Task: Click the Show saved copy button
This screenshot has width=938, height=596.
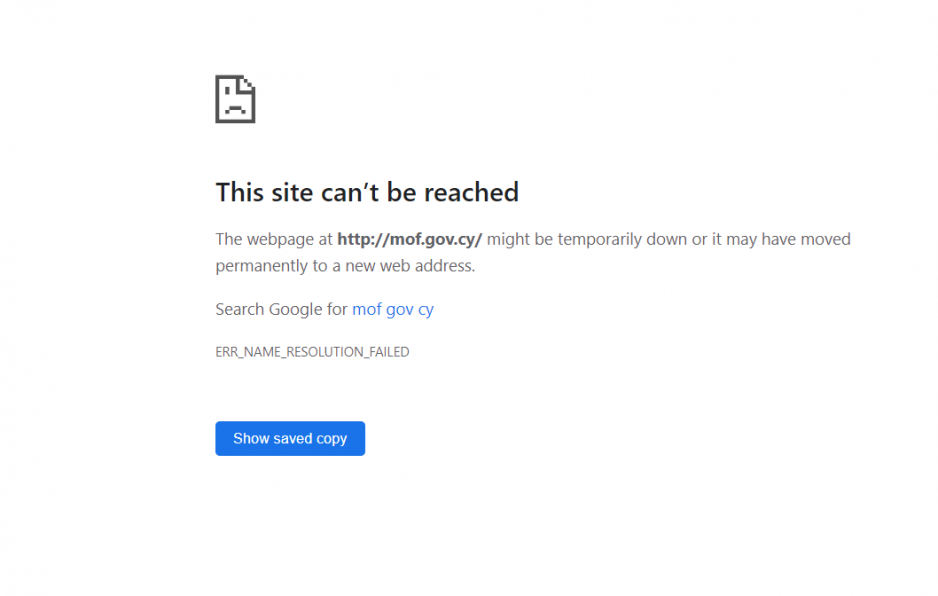Action: click(x=290, y=439)
